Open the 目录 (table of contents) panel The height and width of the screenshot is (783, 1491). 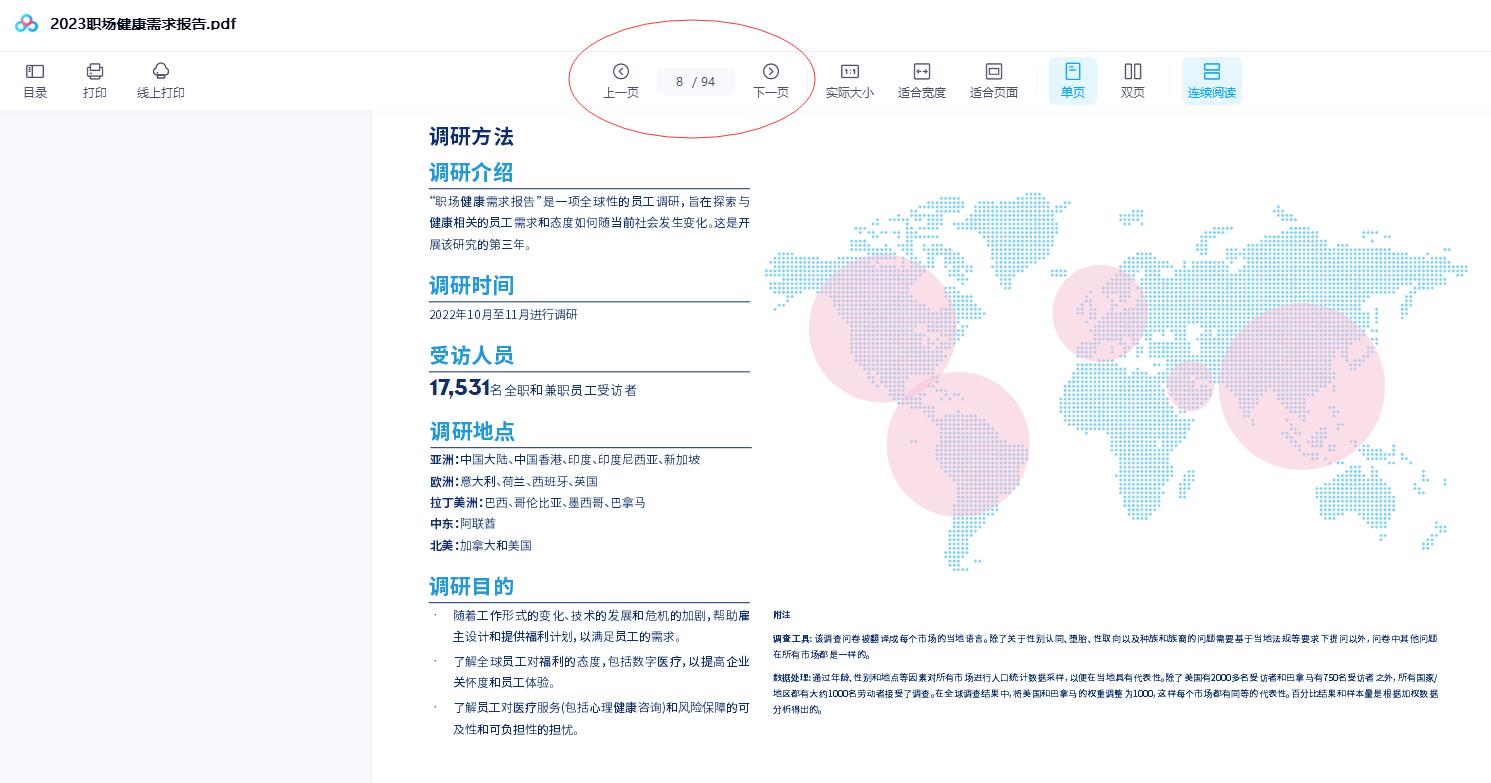34,80
